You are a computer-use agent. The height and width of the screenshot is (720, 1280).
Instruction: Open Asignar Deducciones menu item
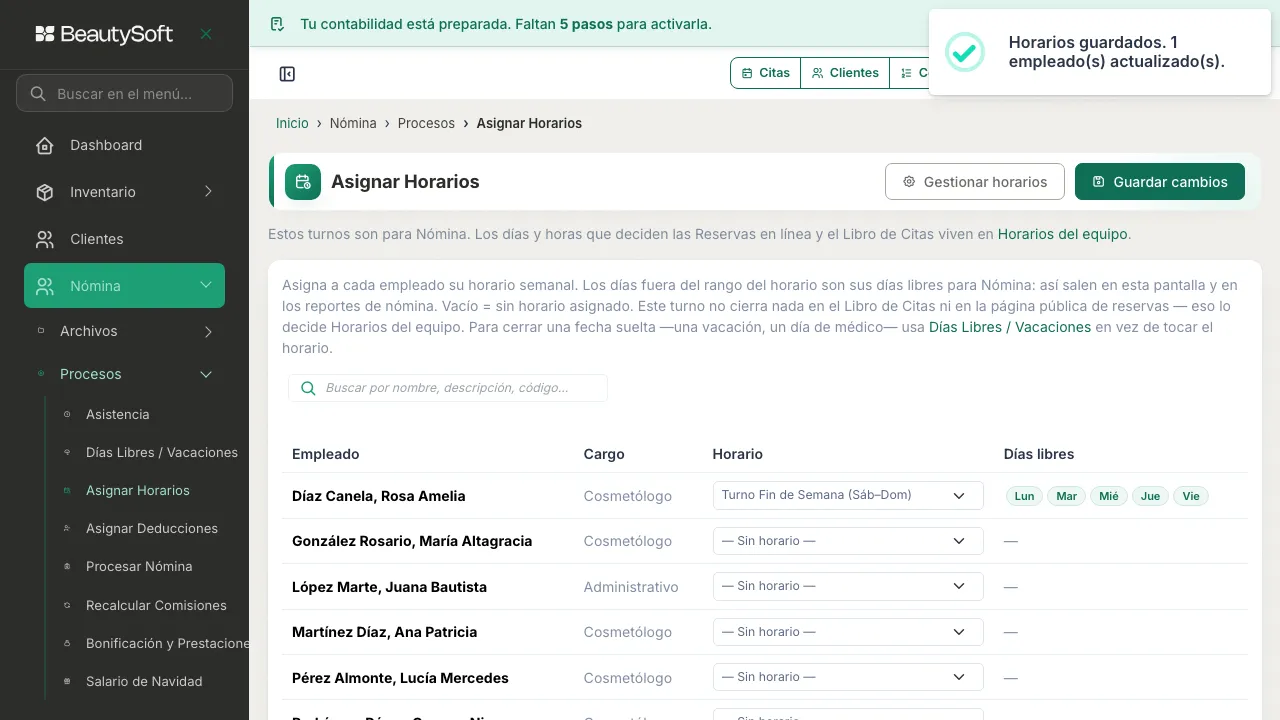pos(152,528)
